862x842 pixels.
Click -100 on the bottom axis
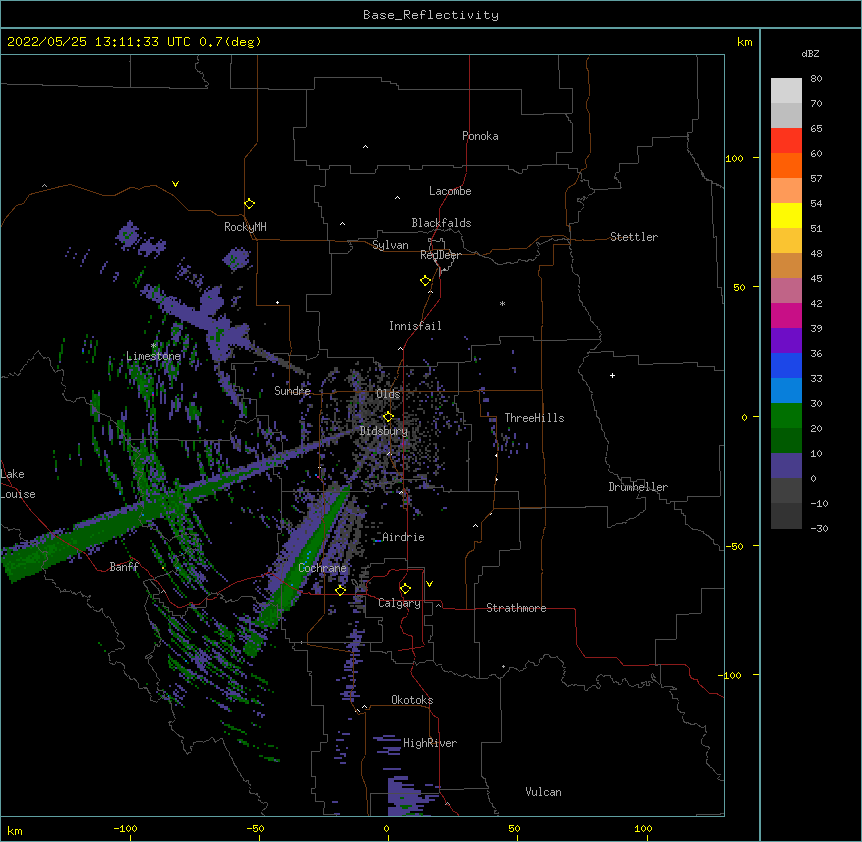coord(125,828)
